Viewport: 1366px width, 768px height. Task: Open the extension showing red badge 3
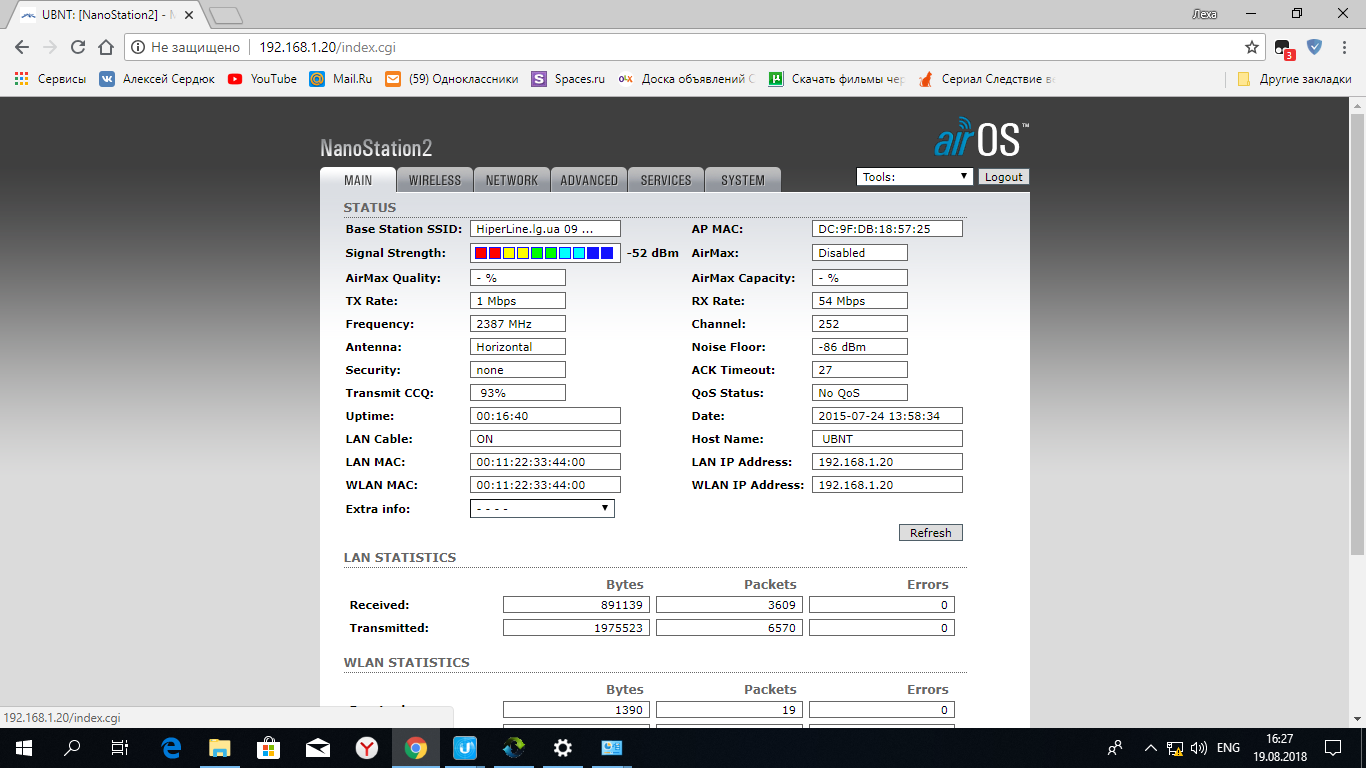pos(1283,47)
